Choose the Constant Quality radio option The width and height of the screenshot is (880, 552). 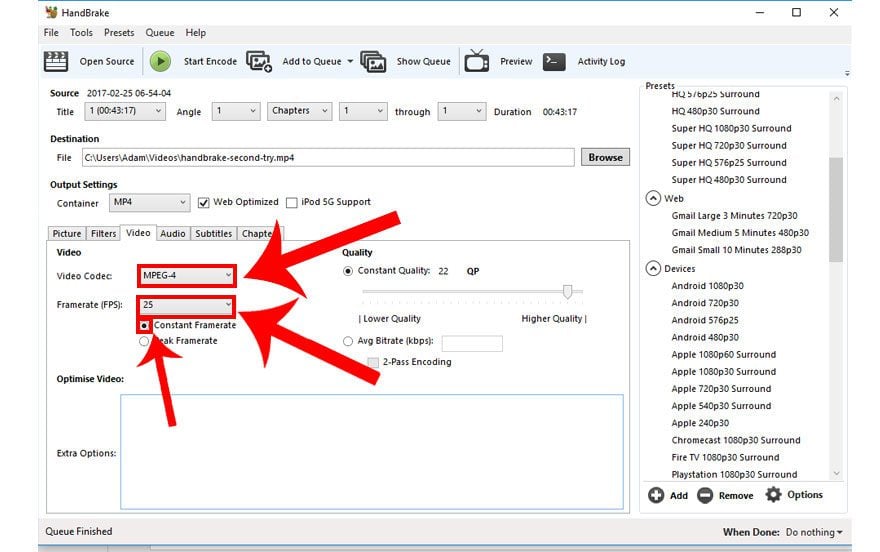[x=348, y=271]
